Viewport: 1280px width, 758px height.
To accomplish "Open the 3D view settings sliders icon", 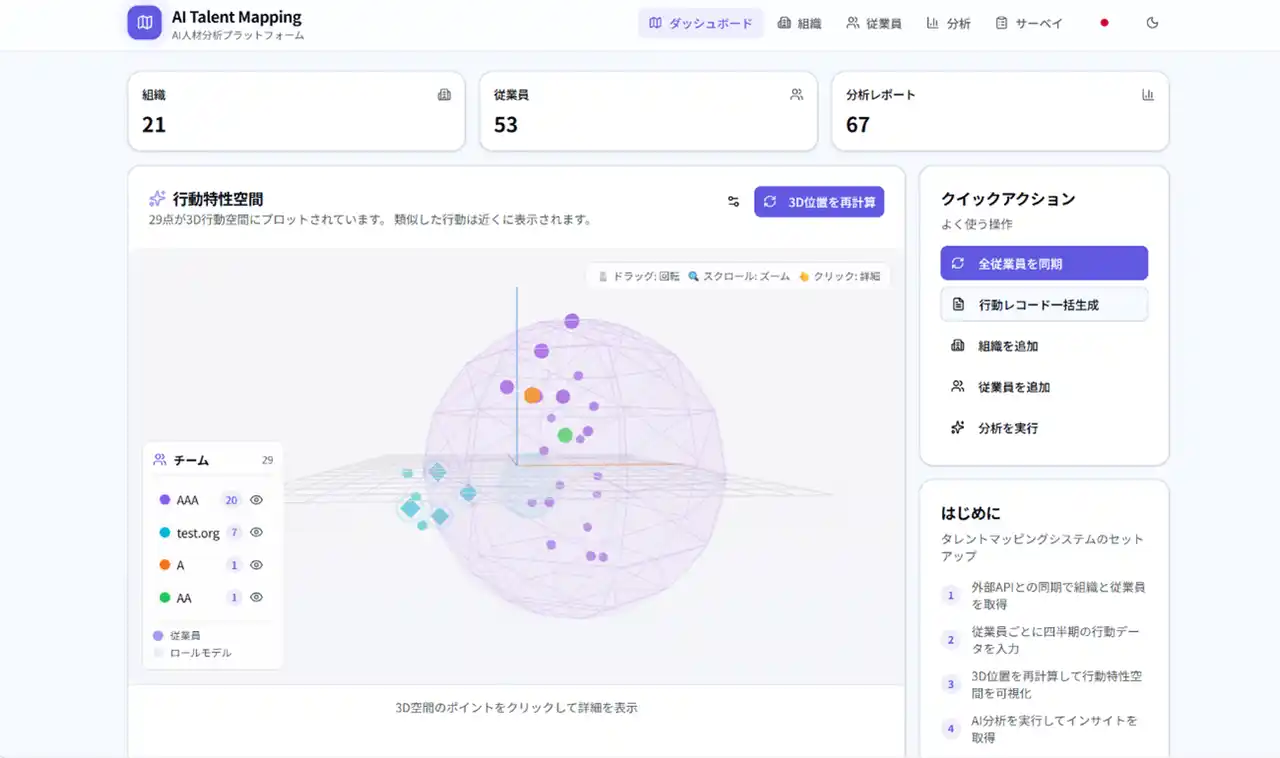I will coord(733,202).
